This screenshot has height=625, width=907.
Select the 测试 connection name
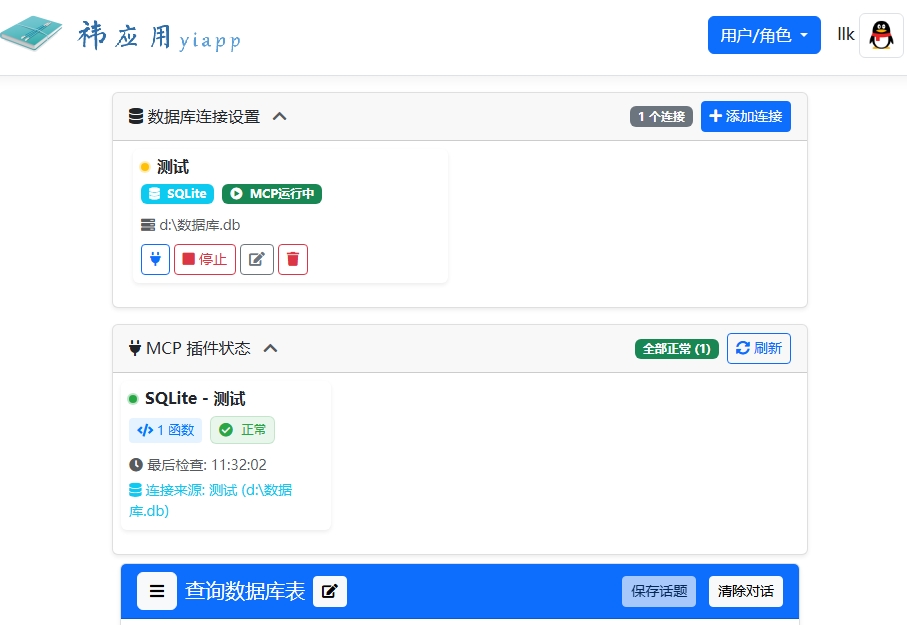pyautogui.click(x=173, y=167)
